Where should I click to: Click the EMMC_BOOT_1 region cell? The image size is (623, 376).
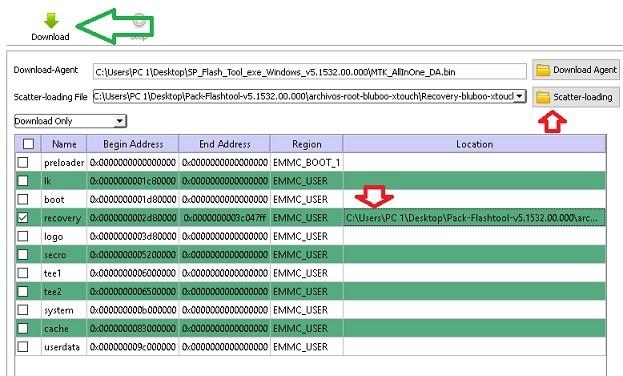coord(306,162)
